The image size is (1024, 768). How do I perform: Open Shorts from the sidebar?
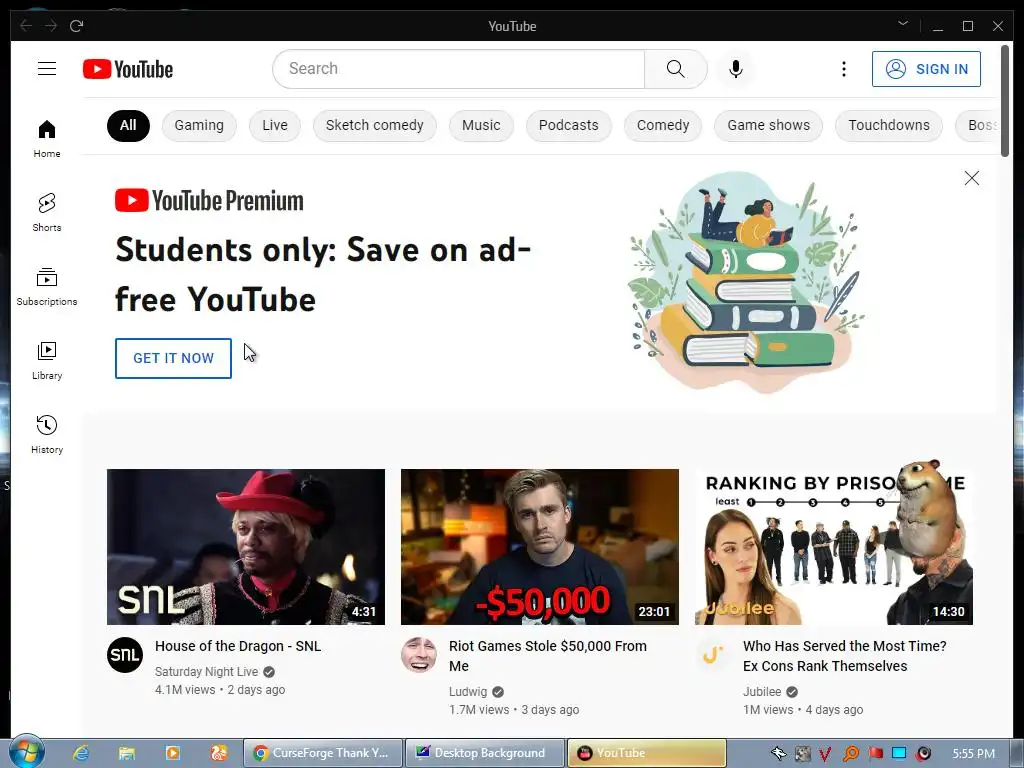click(x=47, y=212)
